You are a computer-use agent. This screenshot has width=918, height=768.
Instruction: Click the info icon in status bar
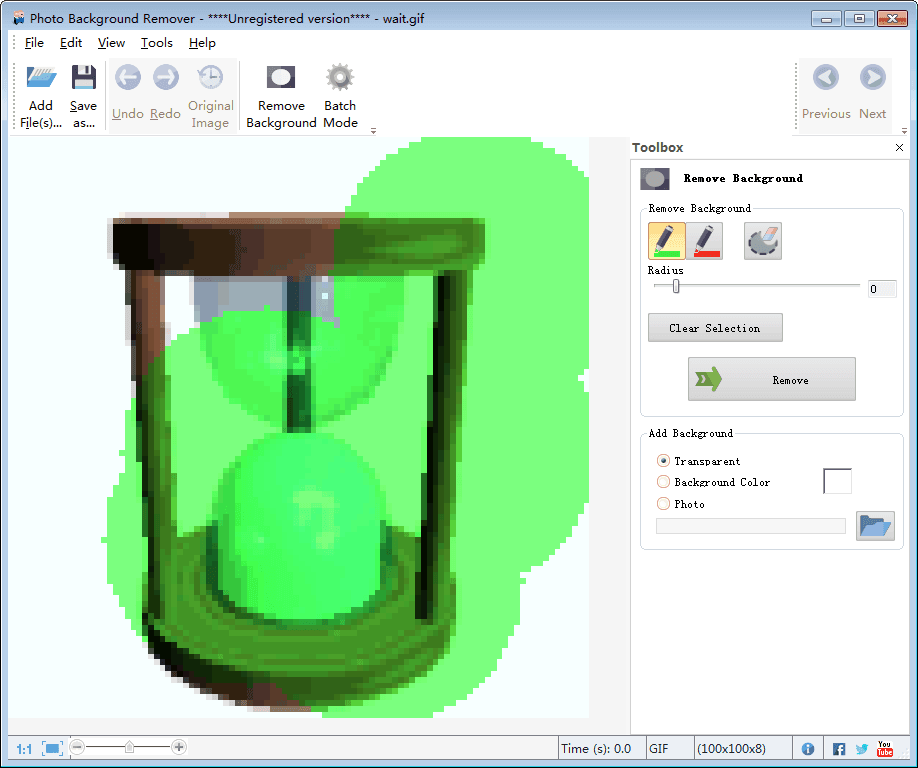point(808,748)
